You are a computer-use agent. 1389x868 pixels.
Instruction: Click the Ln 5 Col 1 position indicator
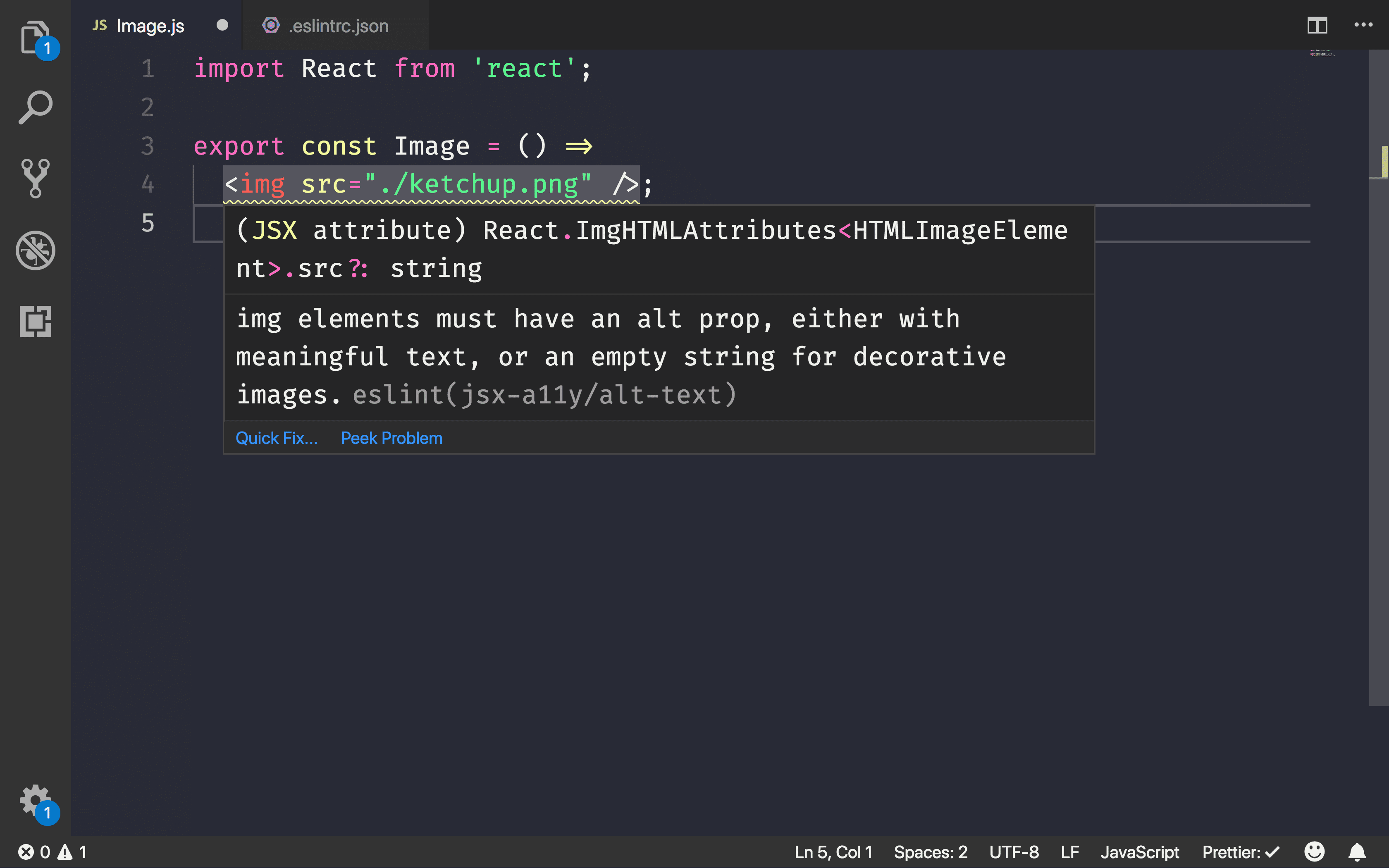click(x=834, y=852)
